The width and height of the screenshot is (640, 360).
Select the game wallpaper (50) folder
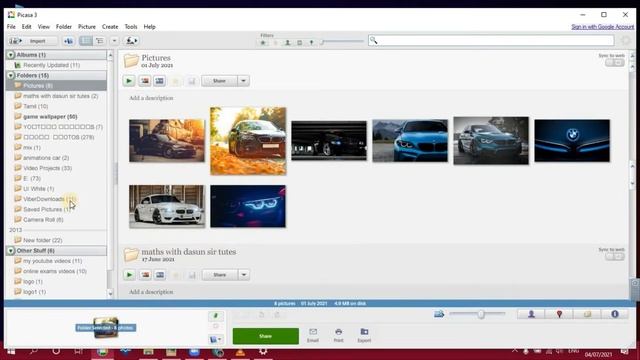(x=50, y=117)
